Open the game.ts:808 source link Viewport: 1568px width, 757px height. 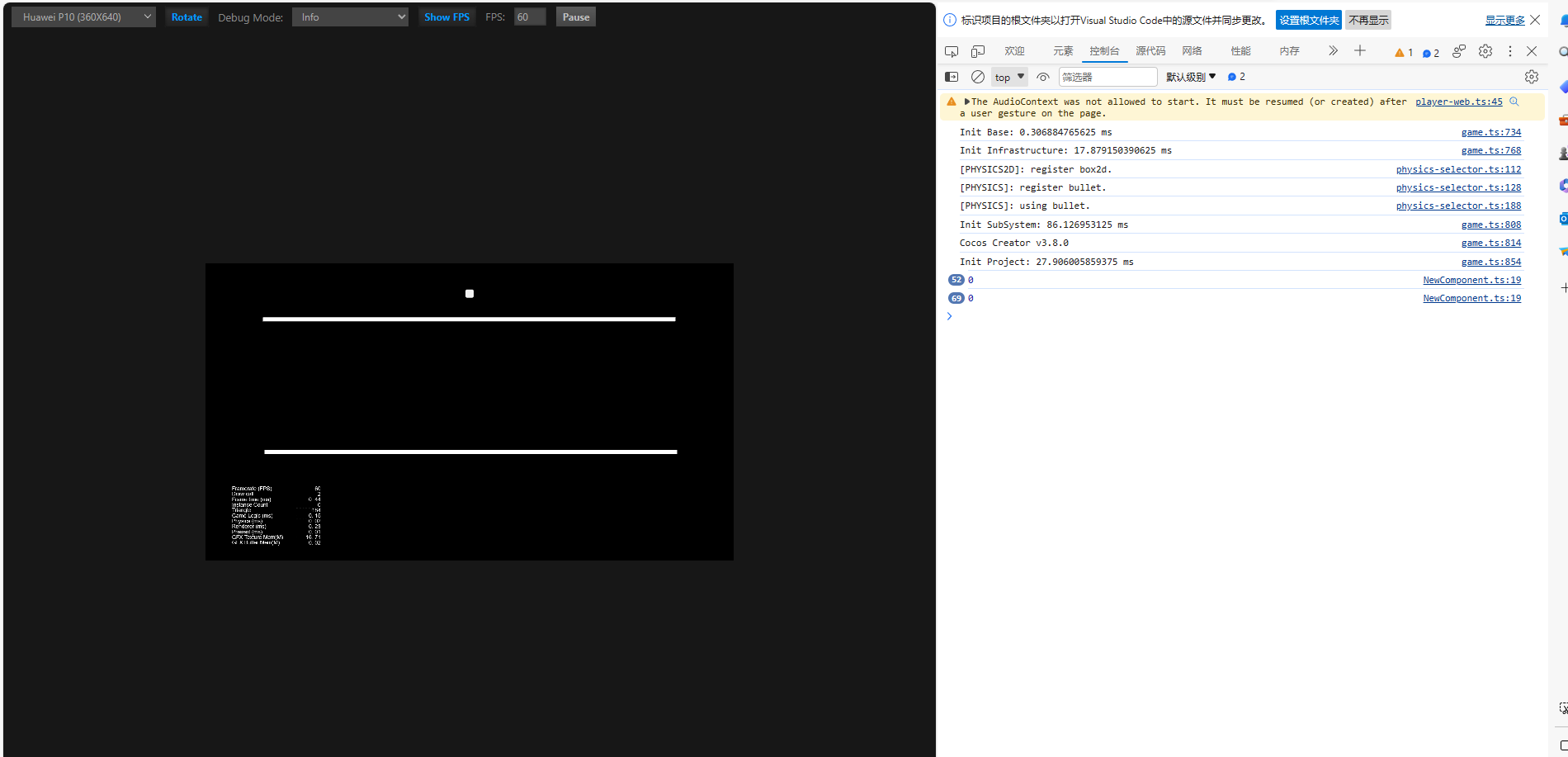1491,225
